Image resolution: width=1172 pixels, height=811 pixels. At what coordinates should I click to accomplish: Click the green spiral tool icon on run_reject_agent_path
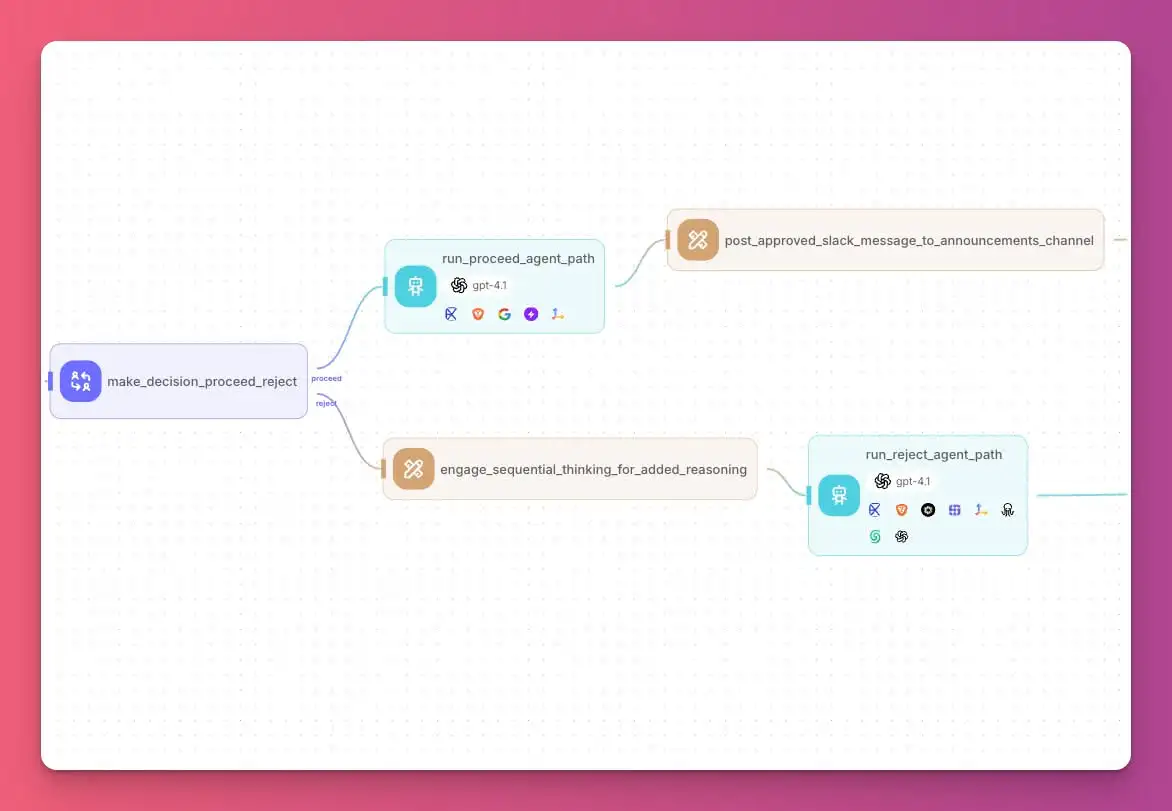875,536
